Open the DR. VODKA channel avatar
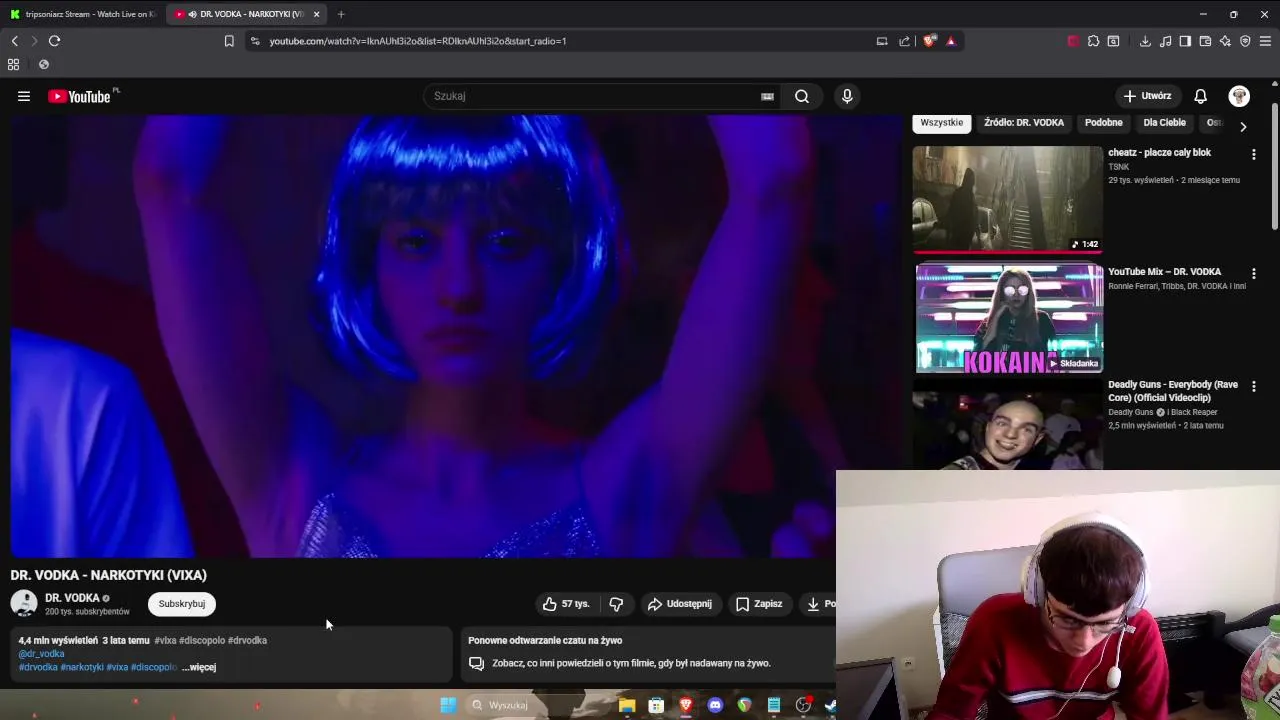 click(x=24, y=603)
